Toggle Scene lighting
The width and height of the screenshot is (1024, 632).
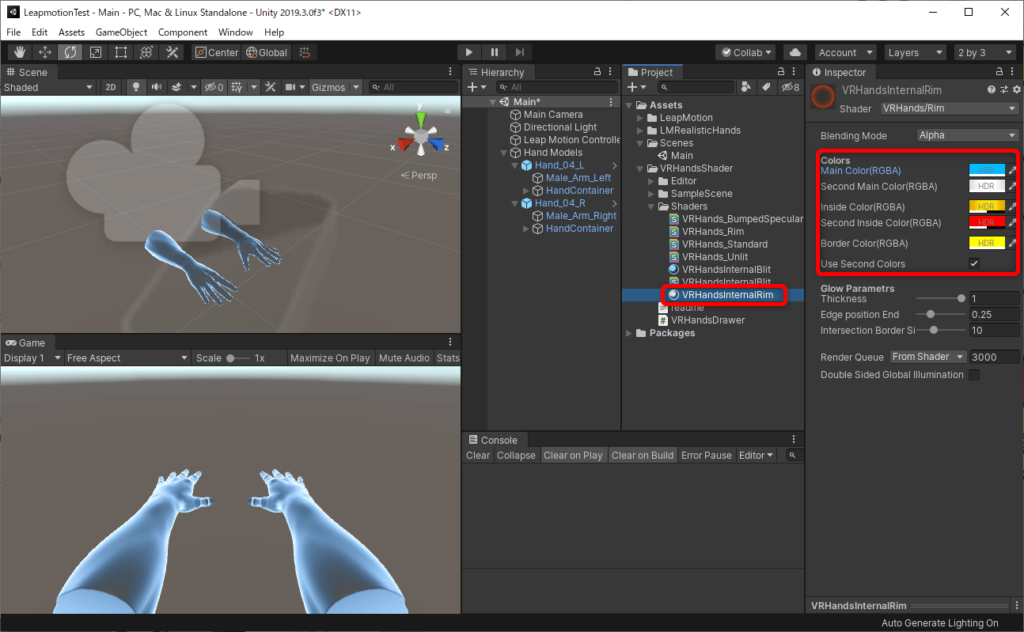click(x=136, y=87)
